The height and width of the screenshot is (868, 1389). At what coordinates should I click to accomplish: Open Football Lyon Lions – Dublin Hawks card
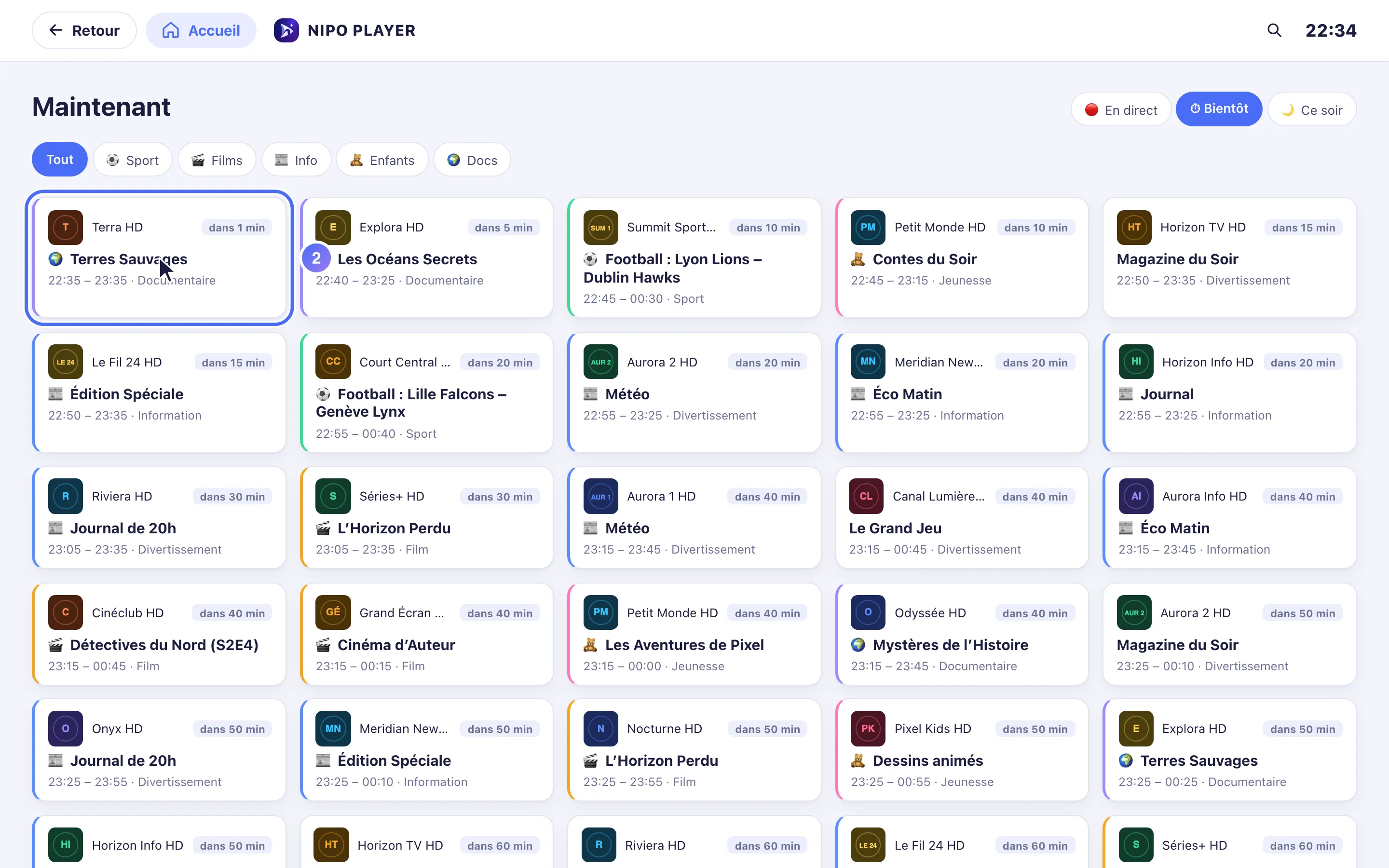694,257
